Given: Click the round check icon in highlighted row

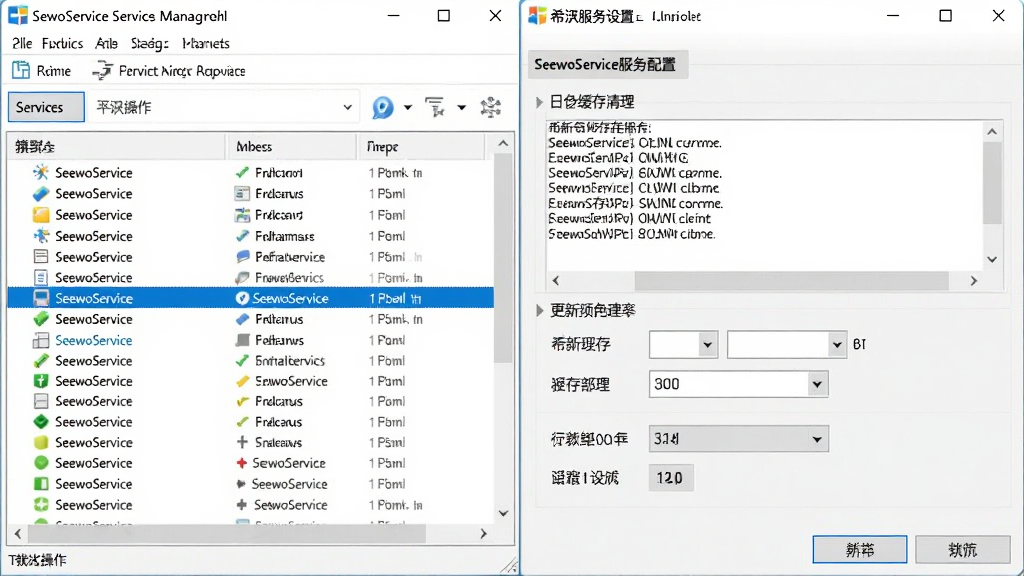Looking at the screenshot, I should click(242, 298).
